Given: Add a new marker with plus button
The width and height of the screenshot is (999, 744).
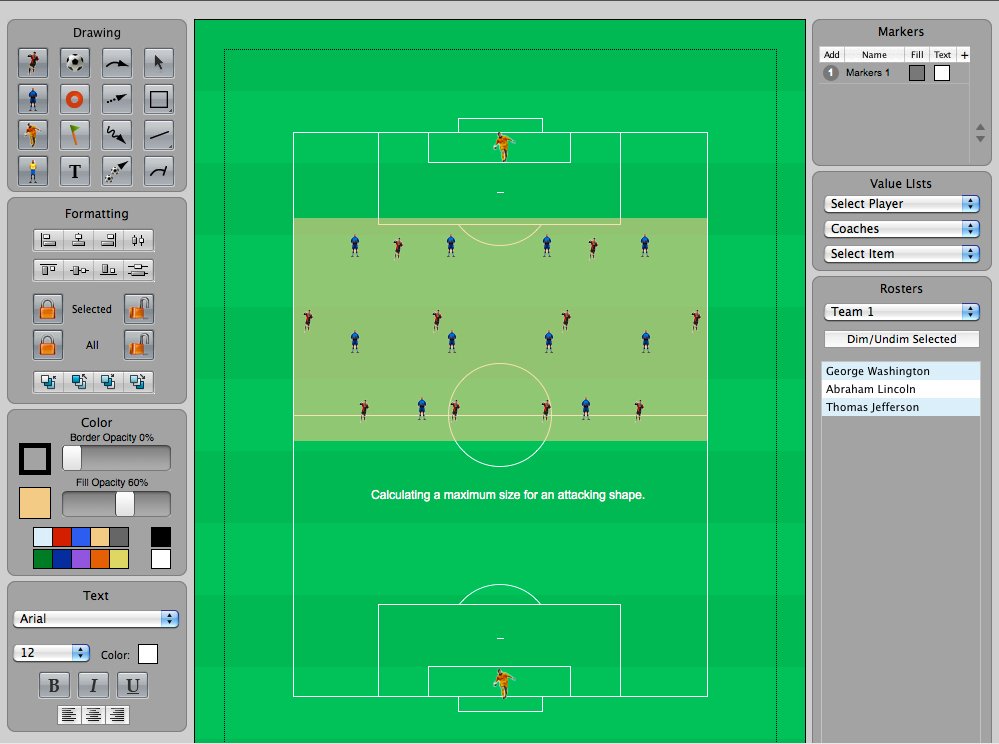Looking at the screenshot, I should coord(964,55).
